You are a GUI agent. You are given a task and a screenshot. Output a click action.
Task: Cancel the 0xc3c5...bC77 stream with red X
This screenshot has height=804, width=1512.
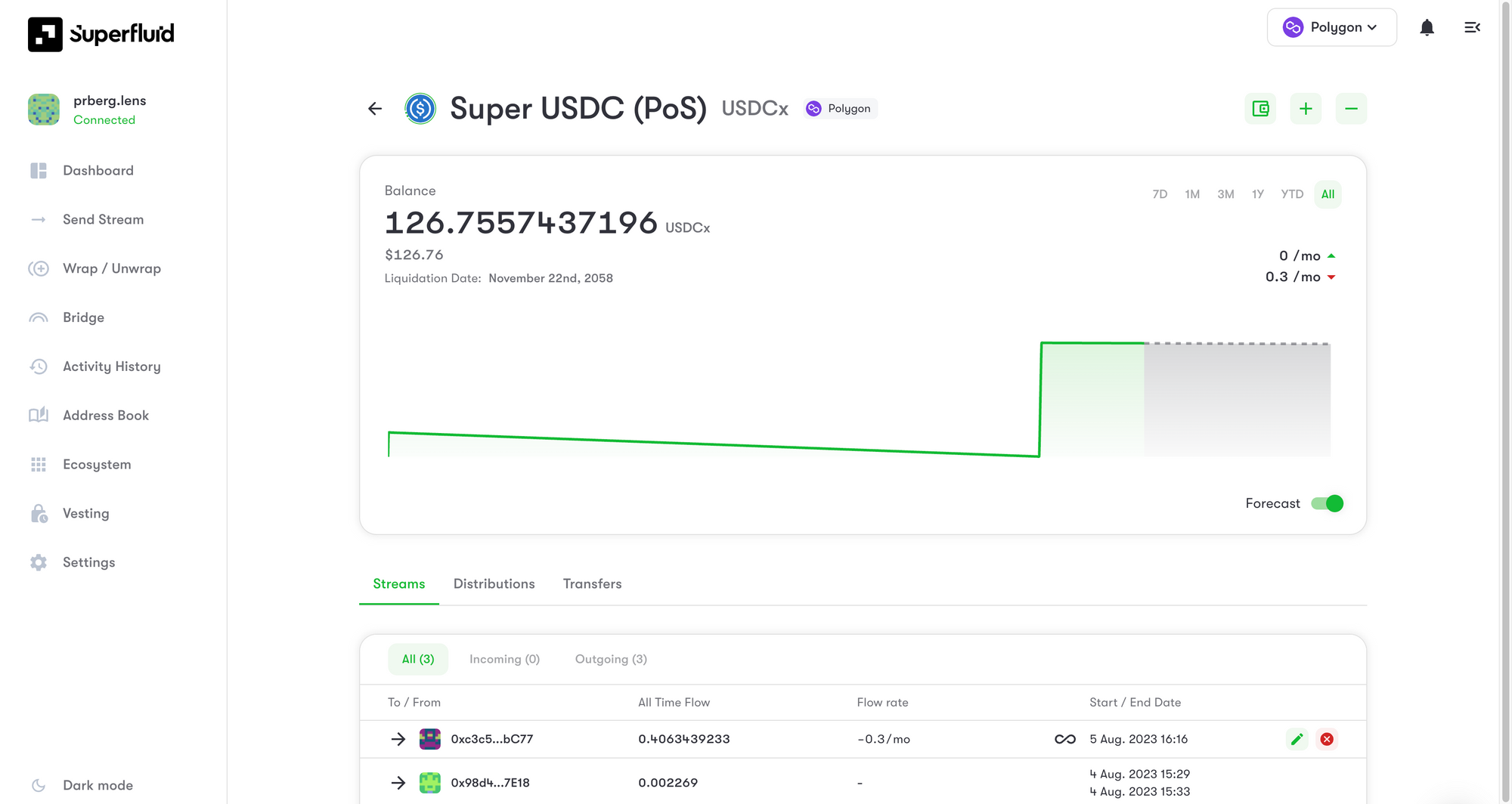tap(1327, 739)
